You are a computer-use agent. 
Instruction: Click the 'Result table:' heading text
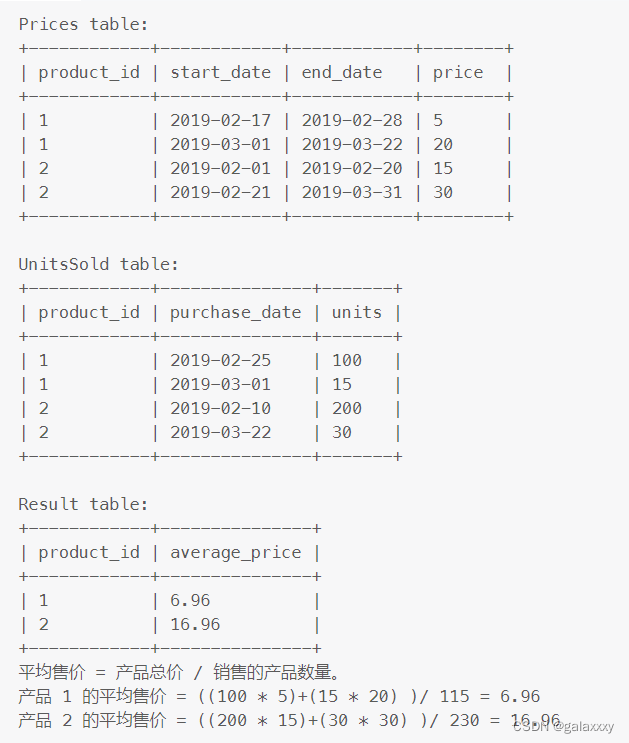point(83,504)
